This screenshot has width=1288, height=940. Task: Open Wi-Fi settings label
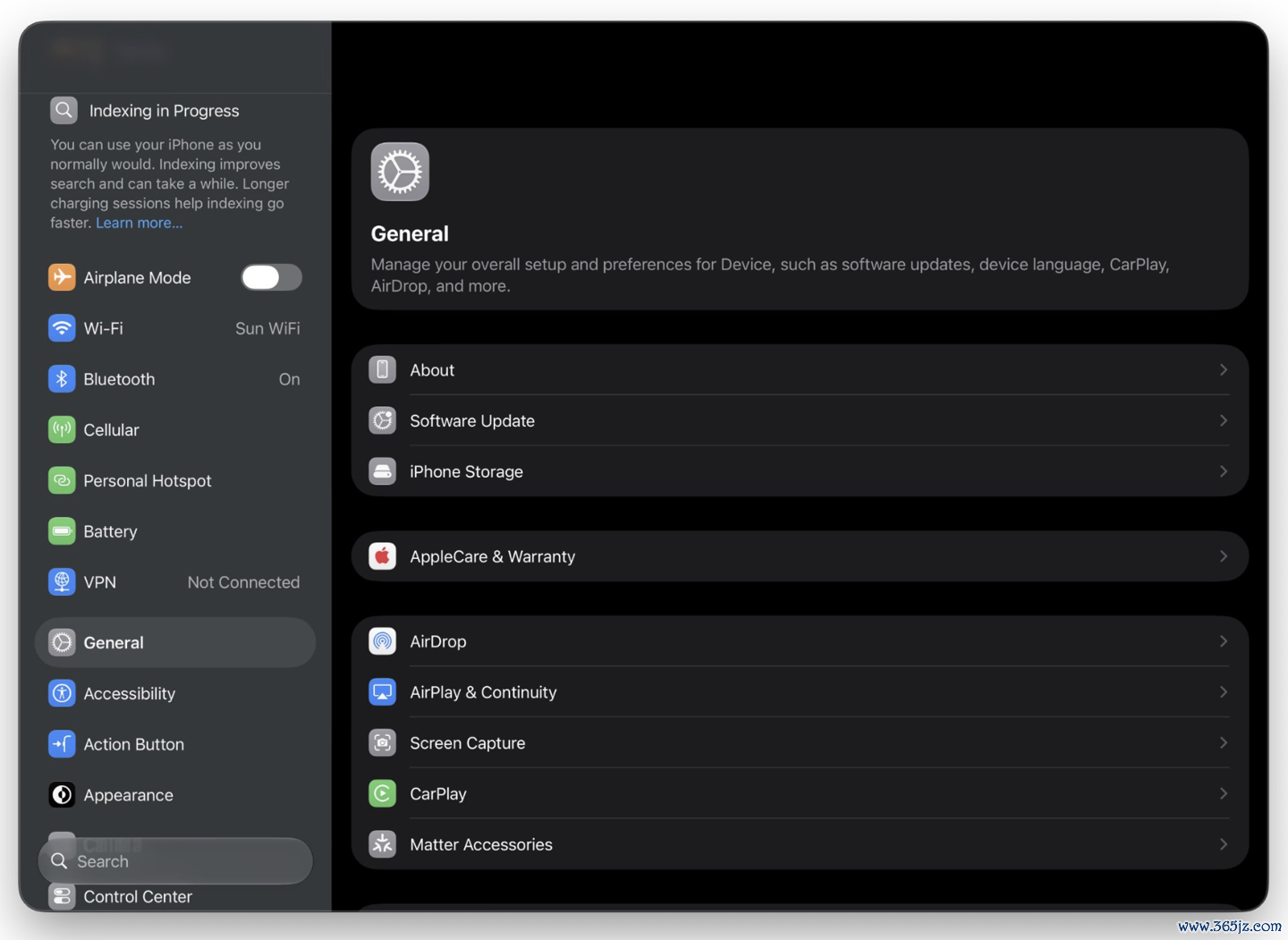(x=104, y=328)
